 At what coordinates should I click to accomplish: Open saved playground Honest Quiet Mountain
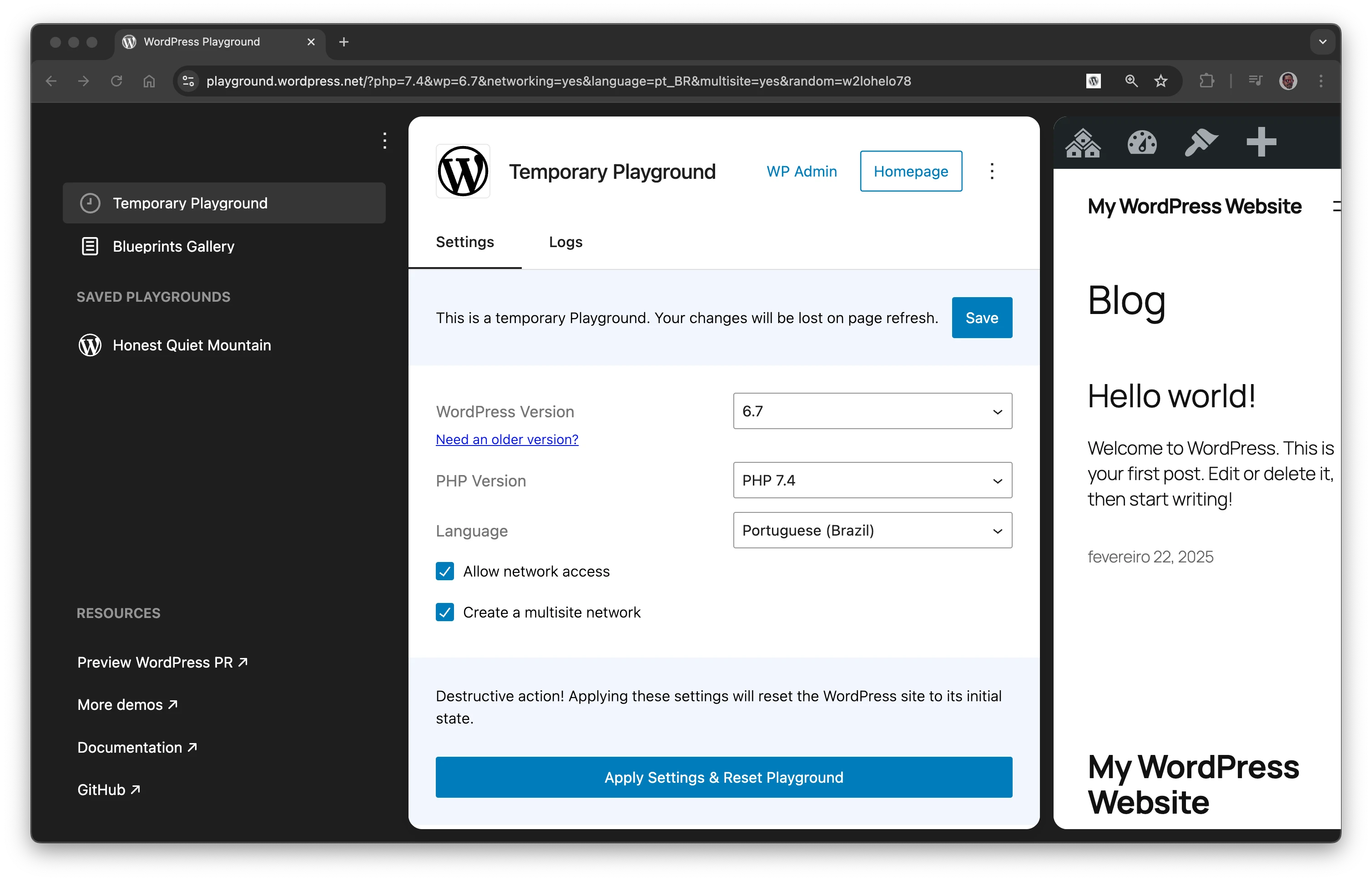click(x=192, y=345)
